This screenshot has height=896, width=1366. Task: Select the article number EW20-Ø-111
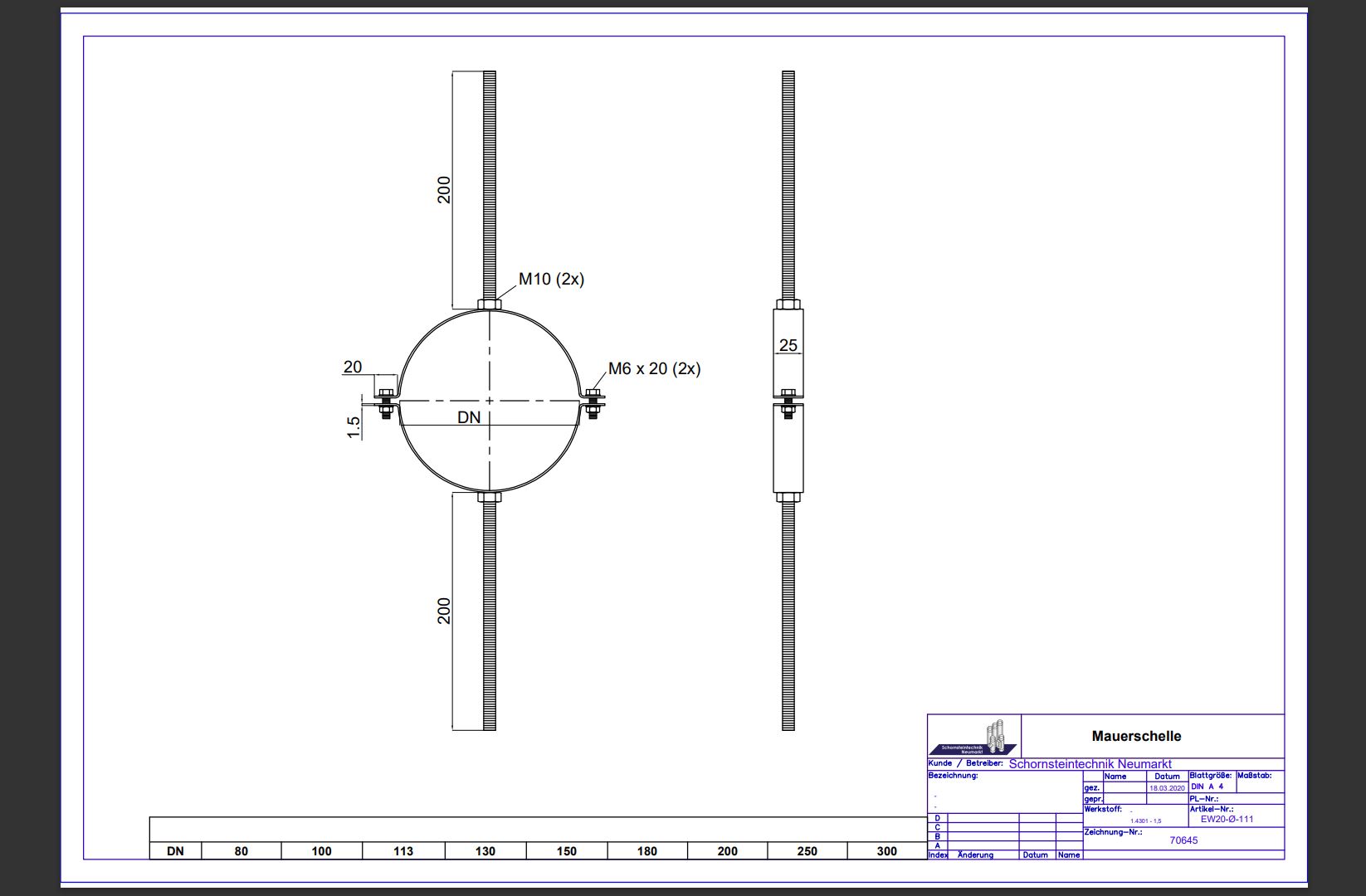tap(1227, 819)
